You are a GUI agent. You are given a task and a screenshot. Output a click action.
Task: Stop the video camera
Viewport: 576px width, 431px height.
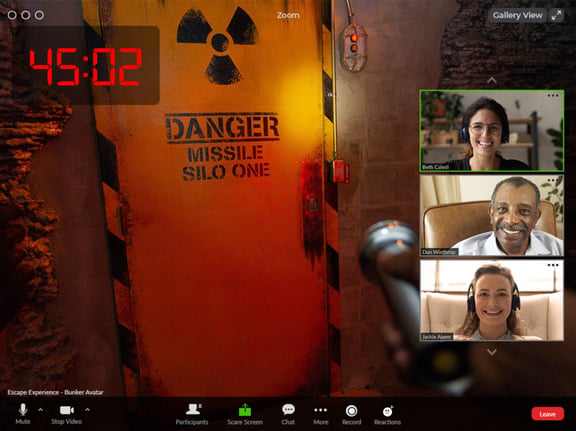(x=66, y=414)
